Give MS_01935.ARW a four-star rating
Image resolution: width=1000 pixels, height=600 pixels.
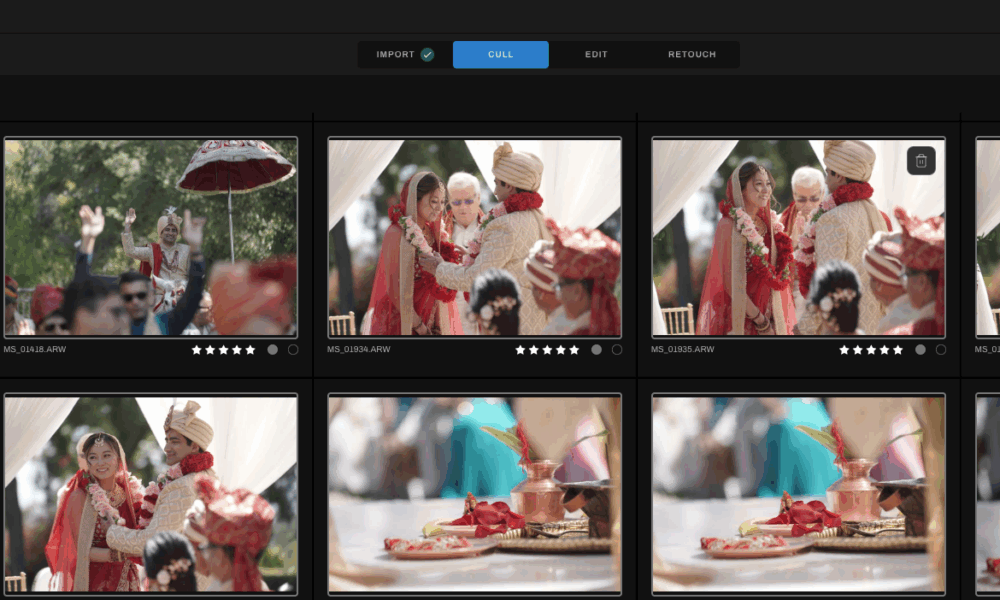pyautogui.click(x=885, y=349)
